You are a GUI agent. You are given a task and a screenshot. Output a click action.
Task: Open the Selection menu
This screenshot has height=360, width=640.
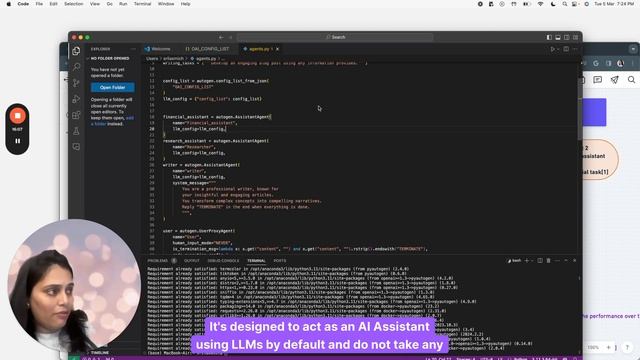(x=73, y=4)
